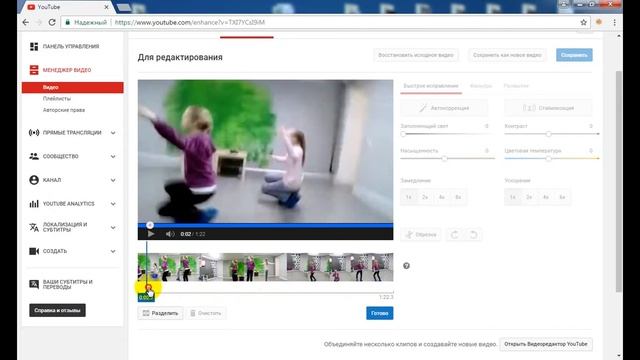The height and width of the screenshot is (360, 640).
Task: Select 1x under Замедление
Action: tap(409, 197)
